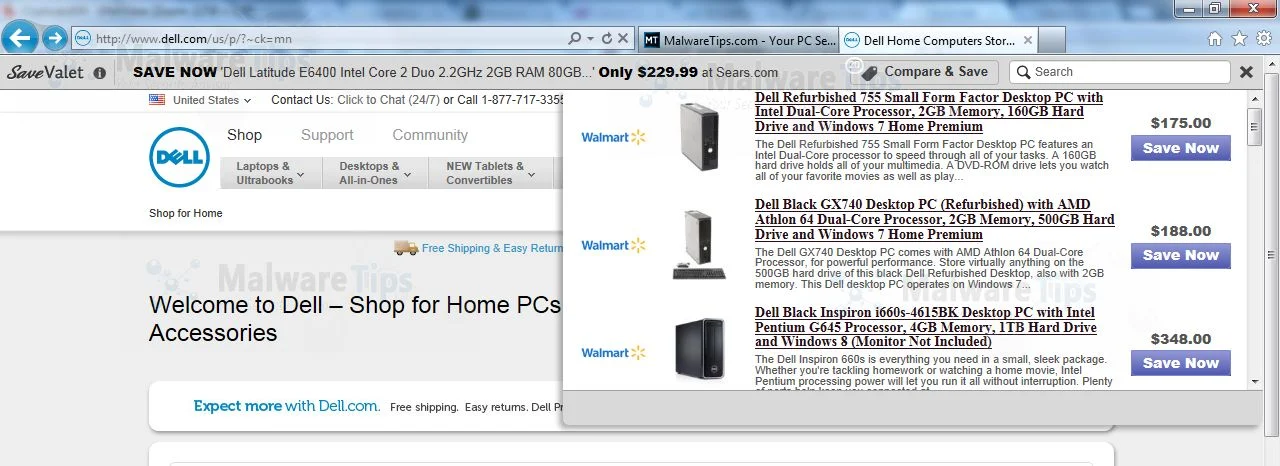Click Free Shipping & Easy Returns link

point(493,248)
